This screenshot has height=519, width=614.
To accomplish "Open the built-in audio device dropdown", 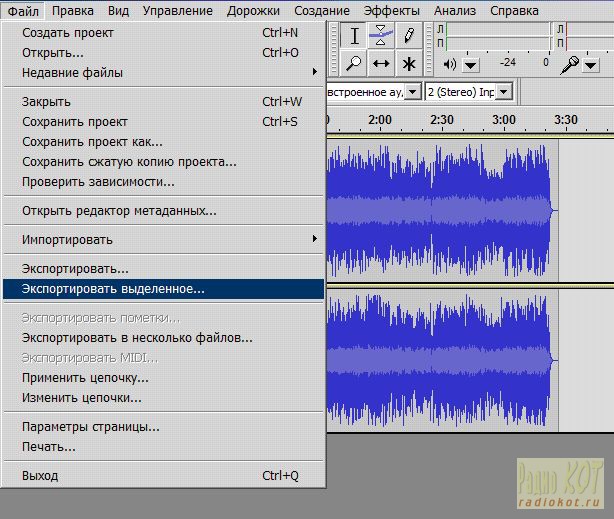I will coord(412,92).
